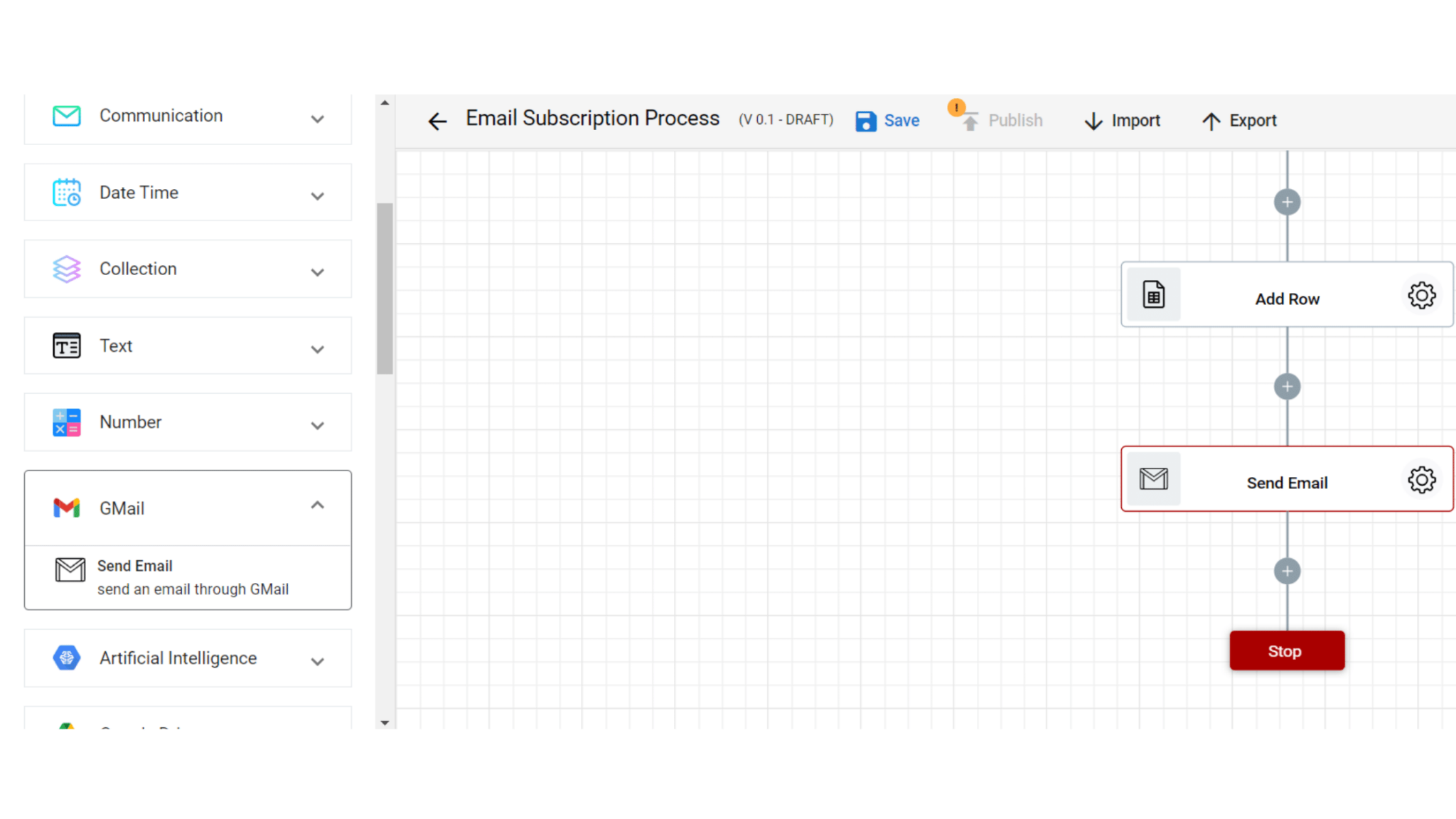Click 'send an email through GMail' description

pyautogui.click(x=193, y=589)
